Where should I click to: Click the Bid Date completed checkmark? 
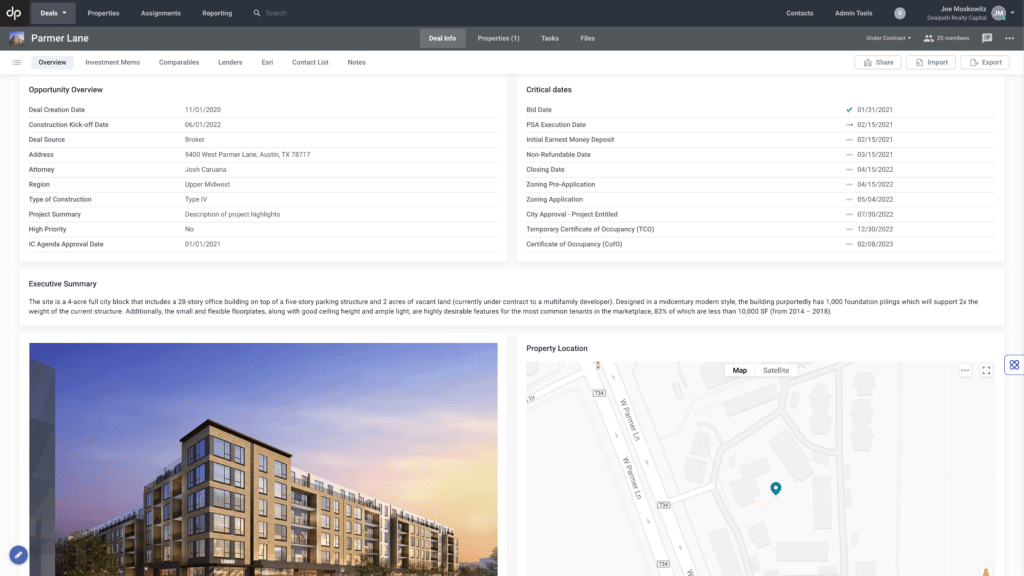(x=849, y=110)
